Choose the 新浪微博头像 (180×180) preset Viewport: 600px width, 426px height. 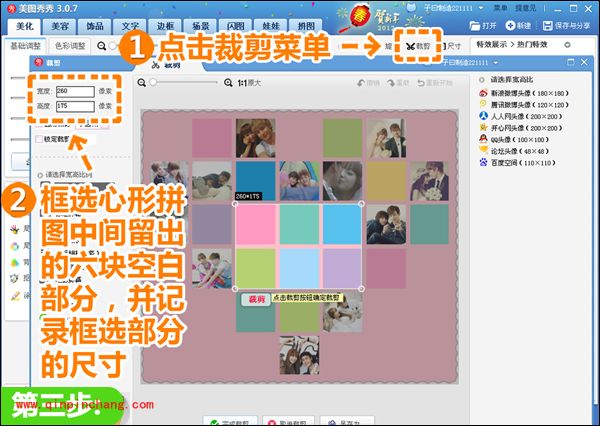tap(523, 93)
